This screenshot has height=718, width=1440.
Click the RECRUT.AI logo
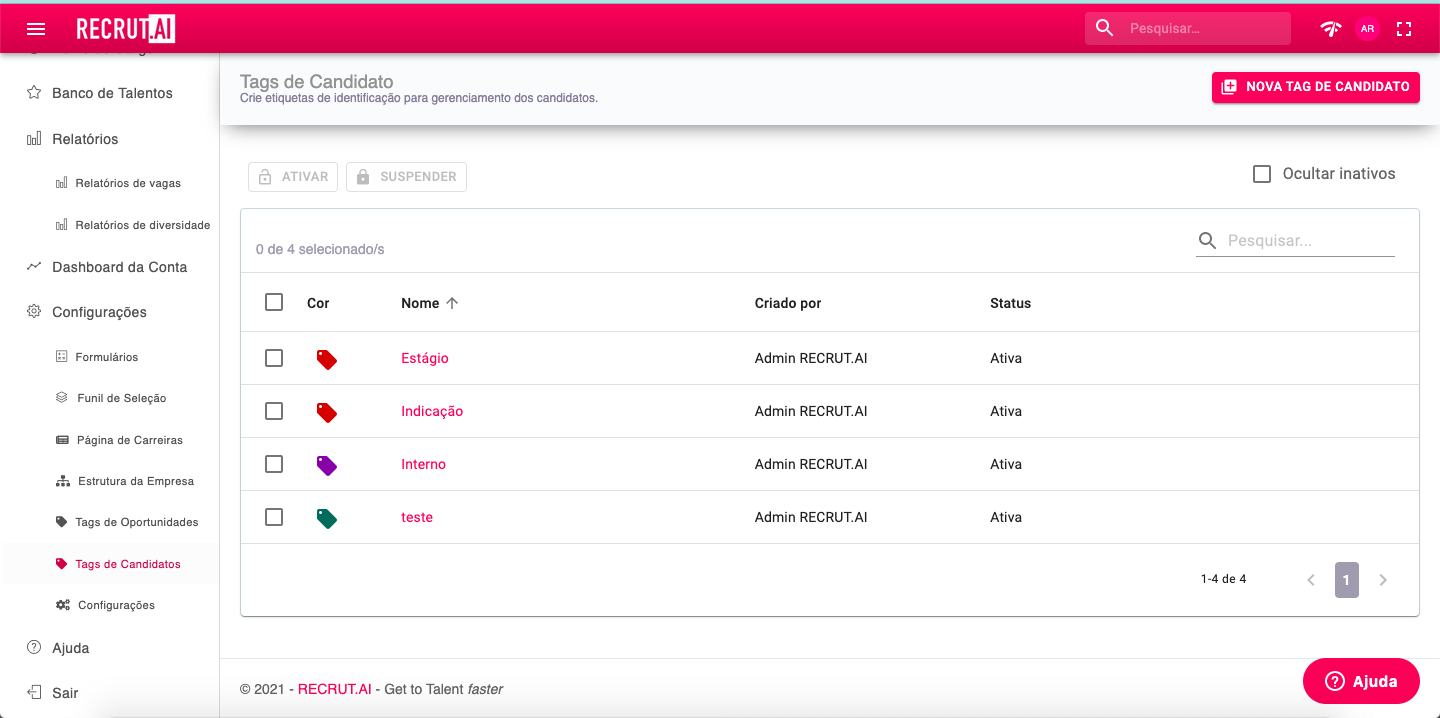point(126,29)
